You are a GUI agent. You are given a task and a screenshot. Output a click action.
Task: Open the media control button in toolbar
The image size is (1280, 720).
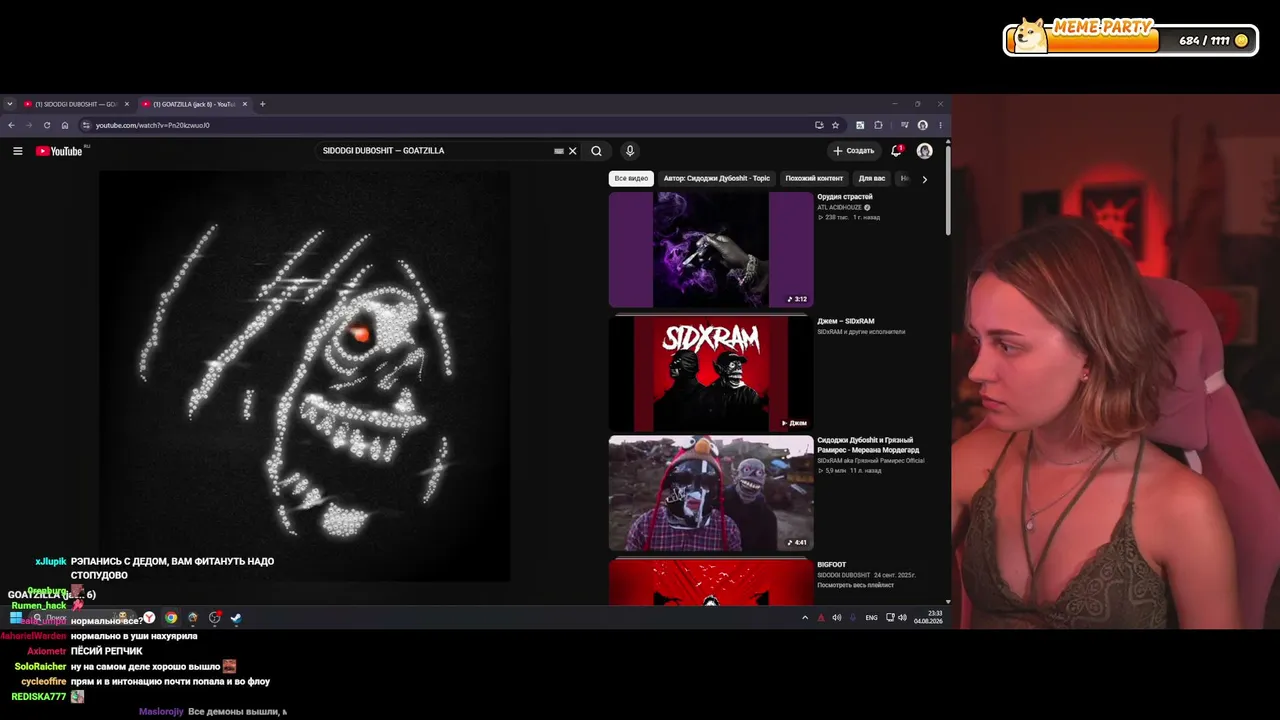(905, 125)
